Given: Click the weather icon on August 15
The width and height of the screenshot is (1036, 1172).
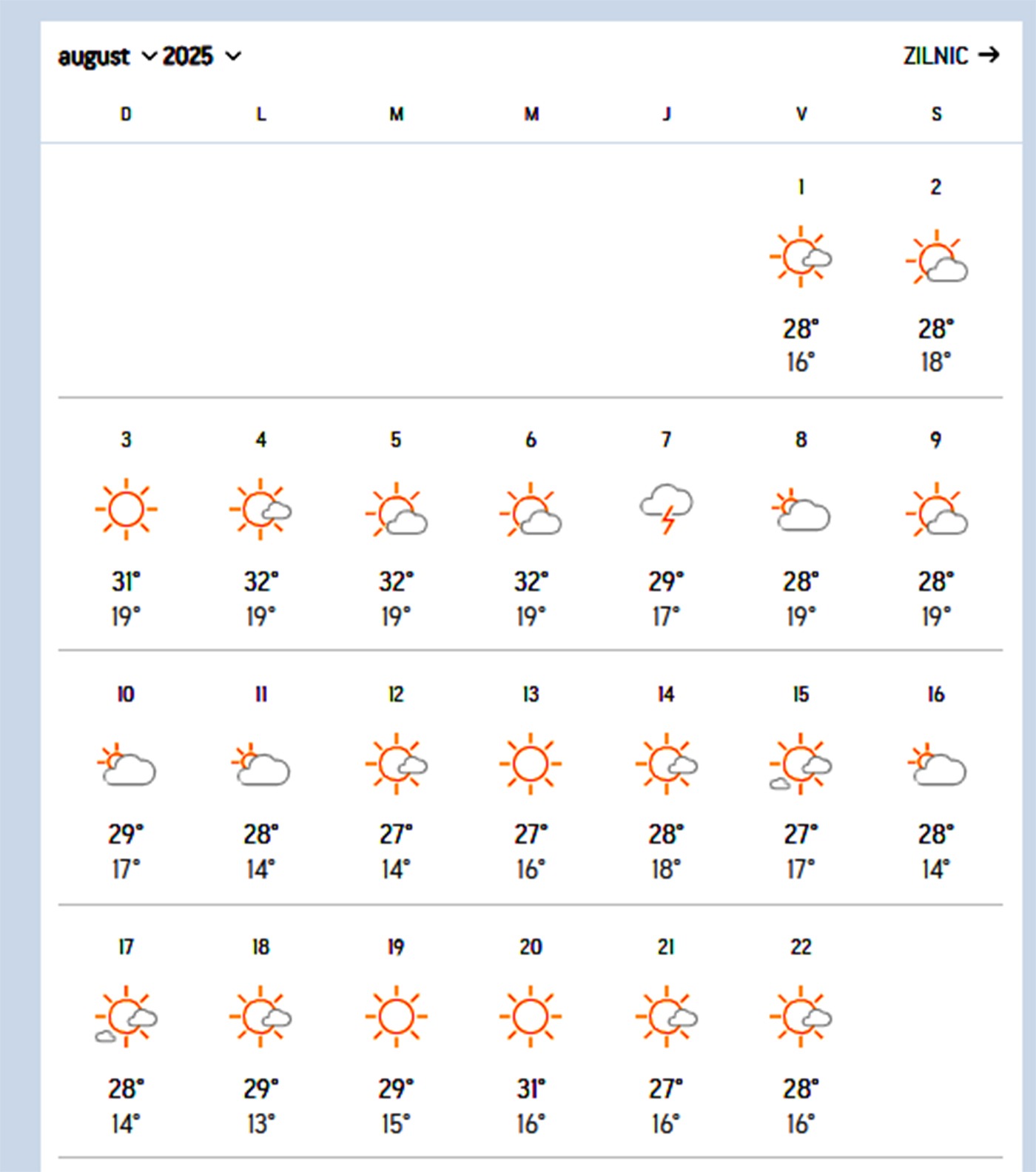Looking at the screenshot, I should pos(801,764).
